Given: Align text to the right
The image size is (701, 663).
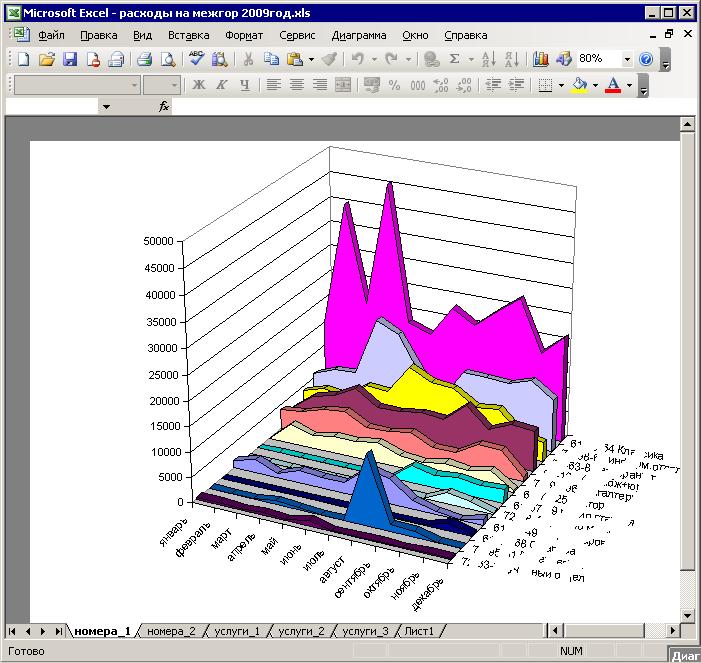Looking at the screenshot, I should (x=320, y=85).
